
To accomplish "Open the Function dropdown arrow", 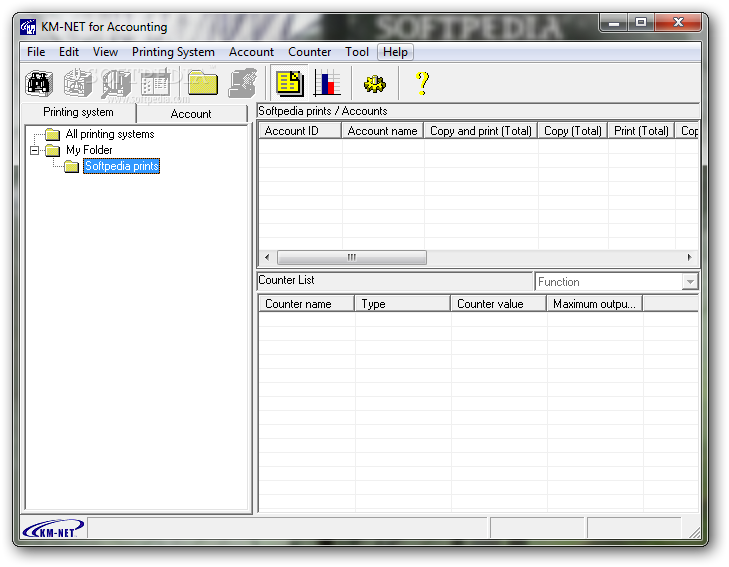I will point(690,282).
